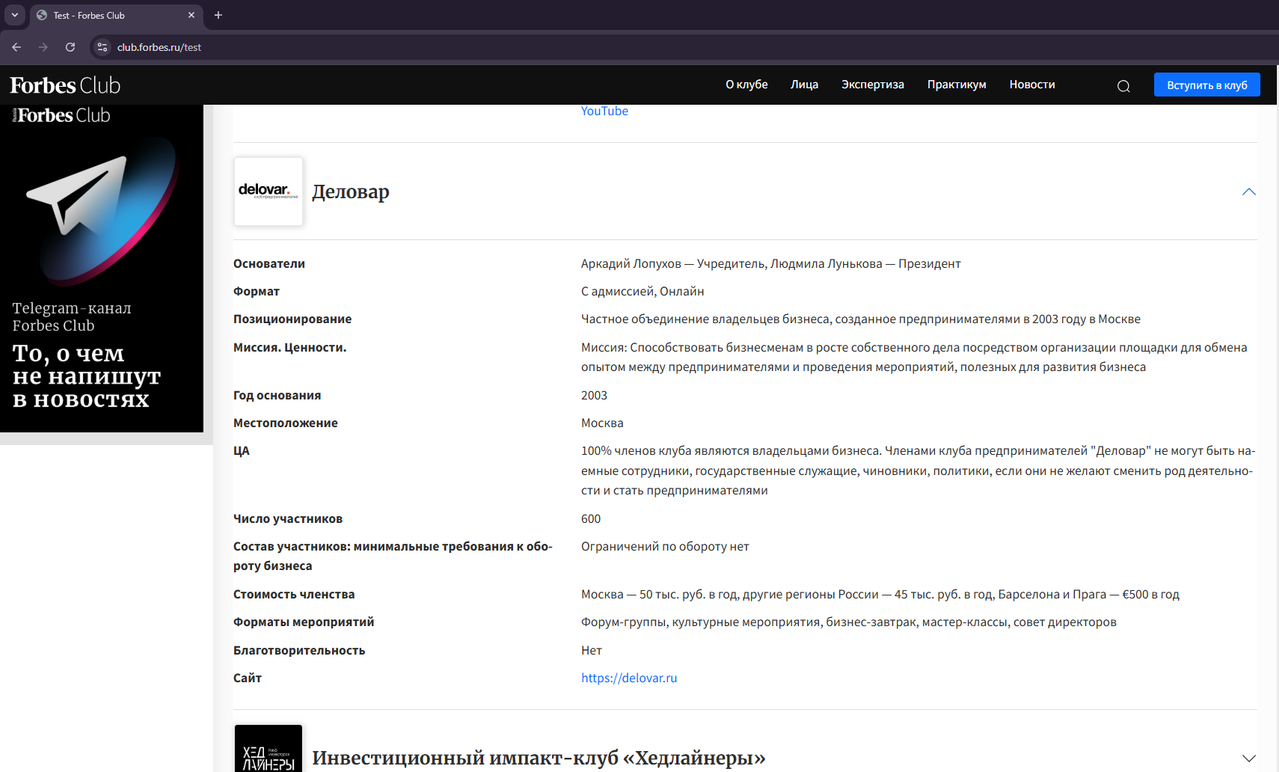Screen dimensions: 1279x772
Task: Click the Вступить в клуб button
Action: click(1207, 85)
